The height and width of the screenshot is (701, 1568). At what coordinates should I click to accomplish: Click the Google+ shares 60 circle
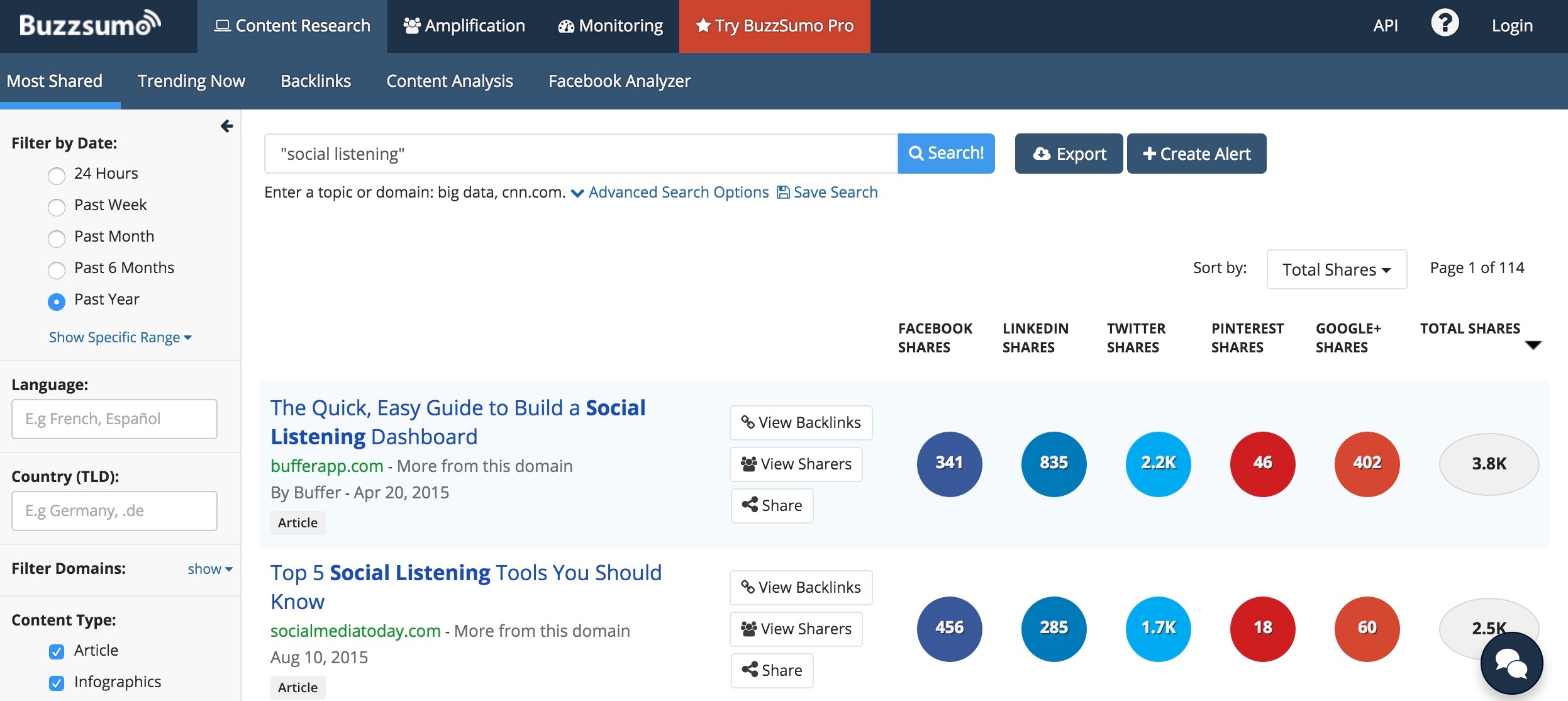coord(1367,629)
